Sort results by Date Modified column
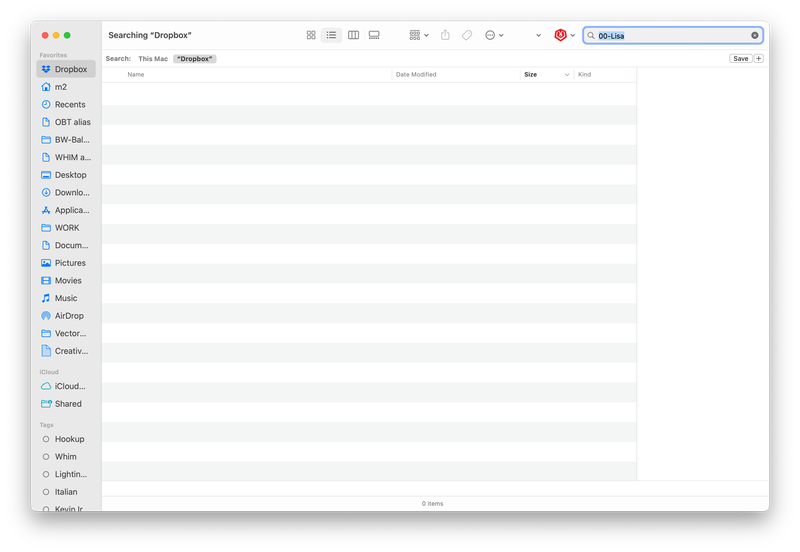The width and height of the screenshot is (800, 552). [x=416, y=74]
